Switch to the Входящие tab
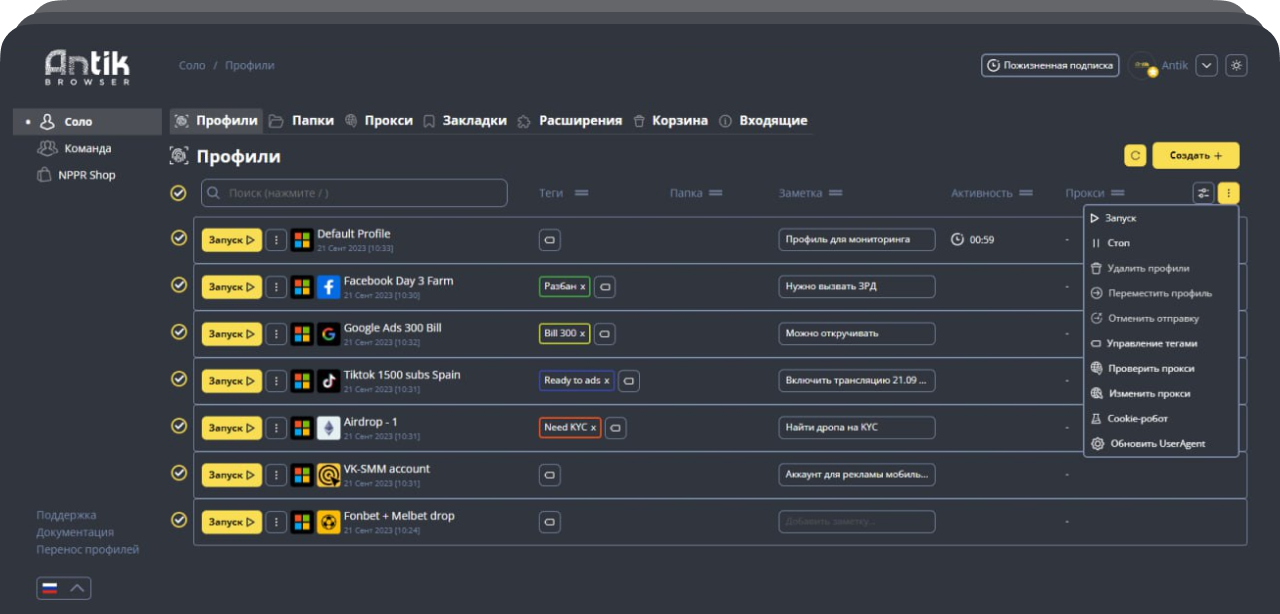The height and width of the screenshot is (614, 1280). click(x=763, y=121)
